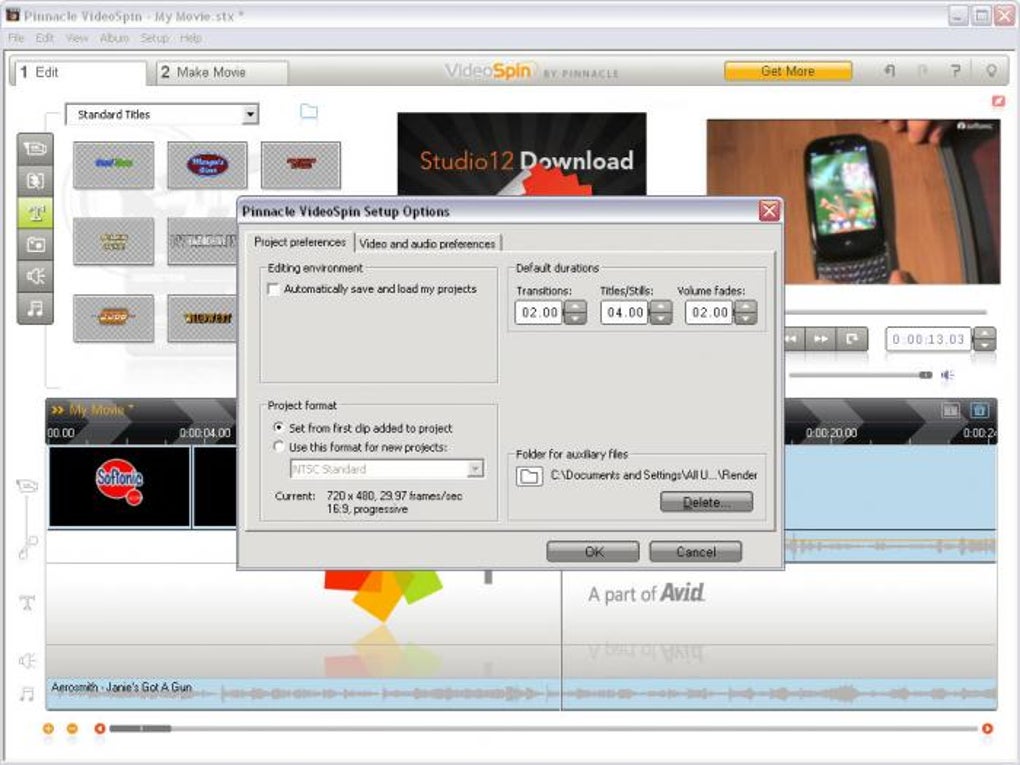
Task: Click the timeline zoom slider at bottom
Action: (543, 729)
